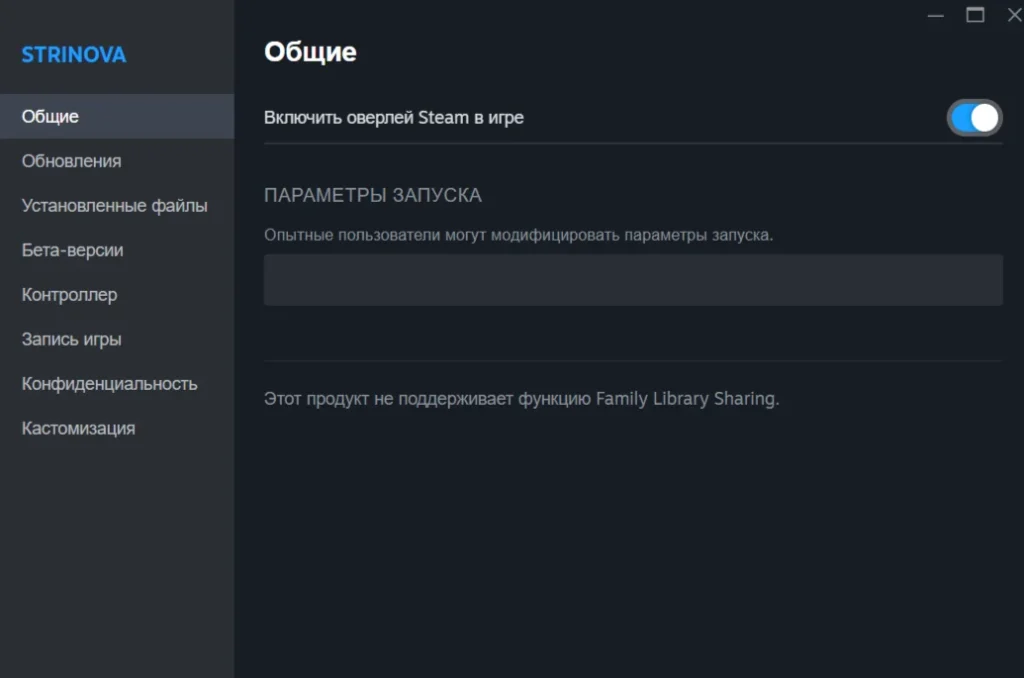Toggle the Steam overlay switch
The width and height of the screenshot is (1024, 678).
click(974, 118)
